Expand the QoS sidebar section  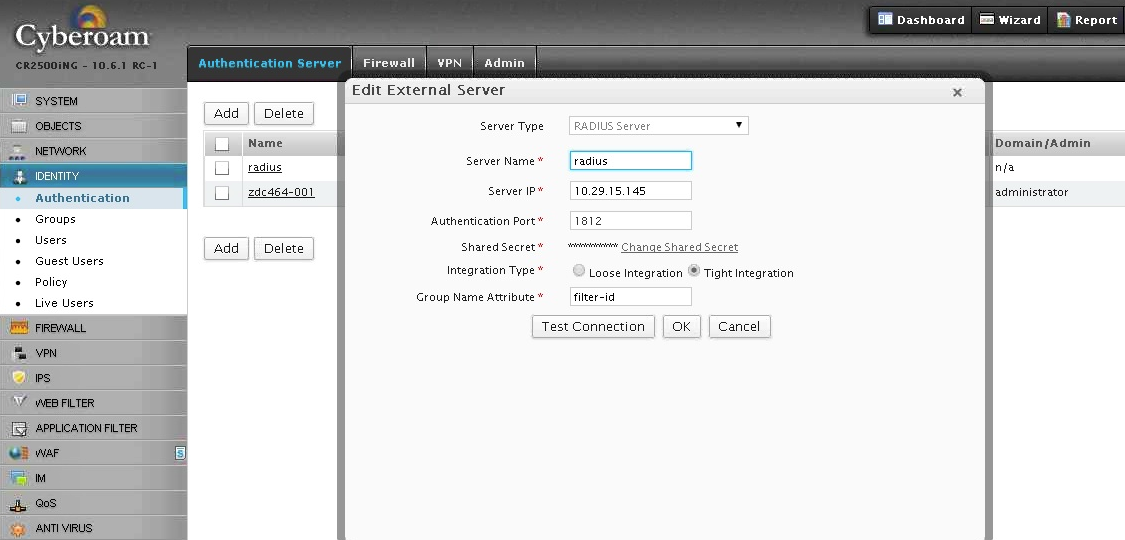coord(46,503)
